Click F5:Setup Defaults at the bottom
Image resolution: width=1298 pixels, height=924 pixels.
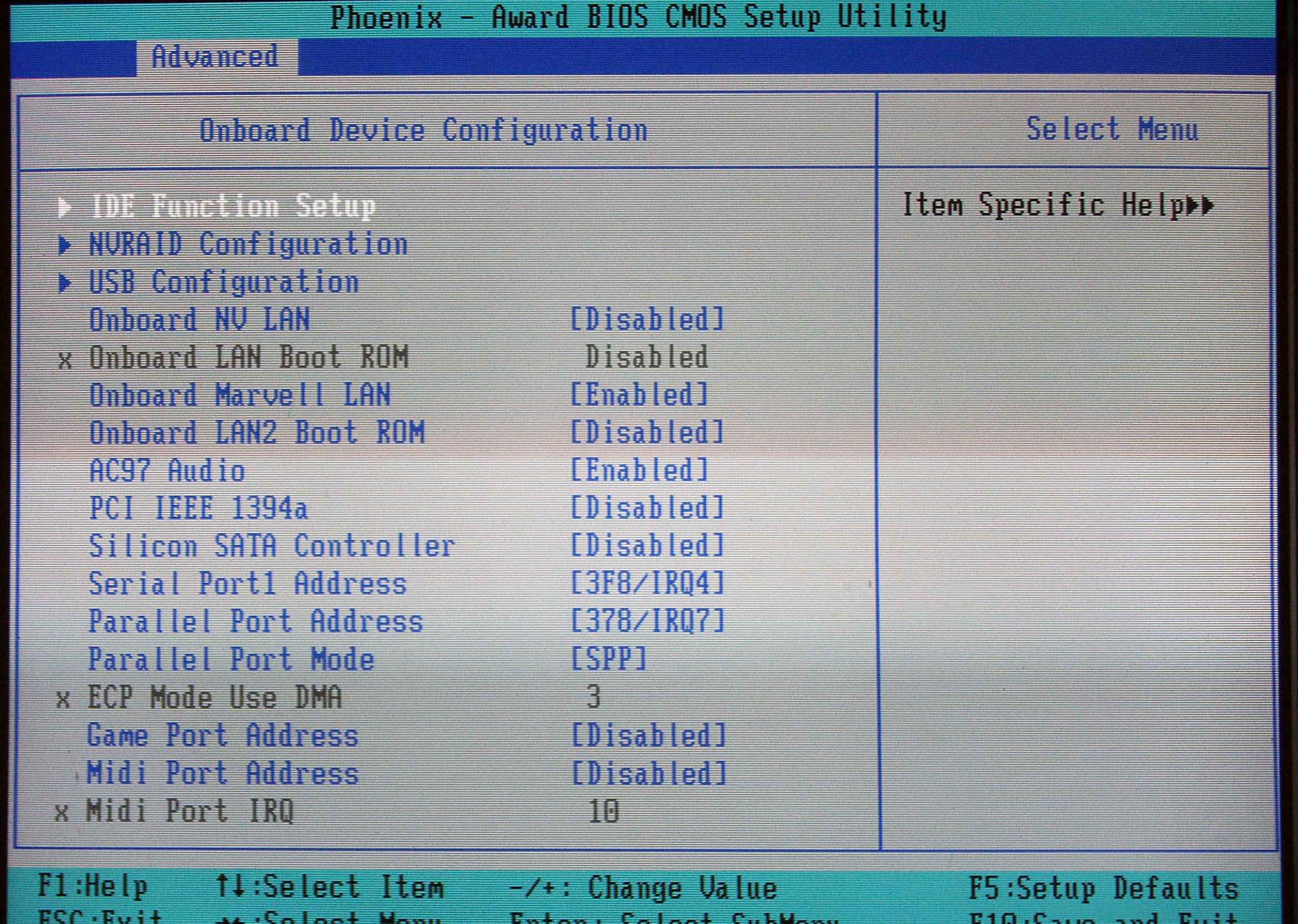(1103, 888)
